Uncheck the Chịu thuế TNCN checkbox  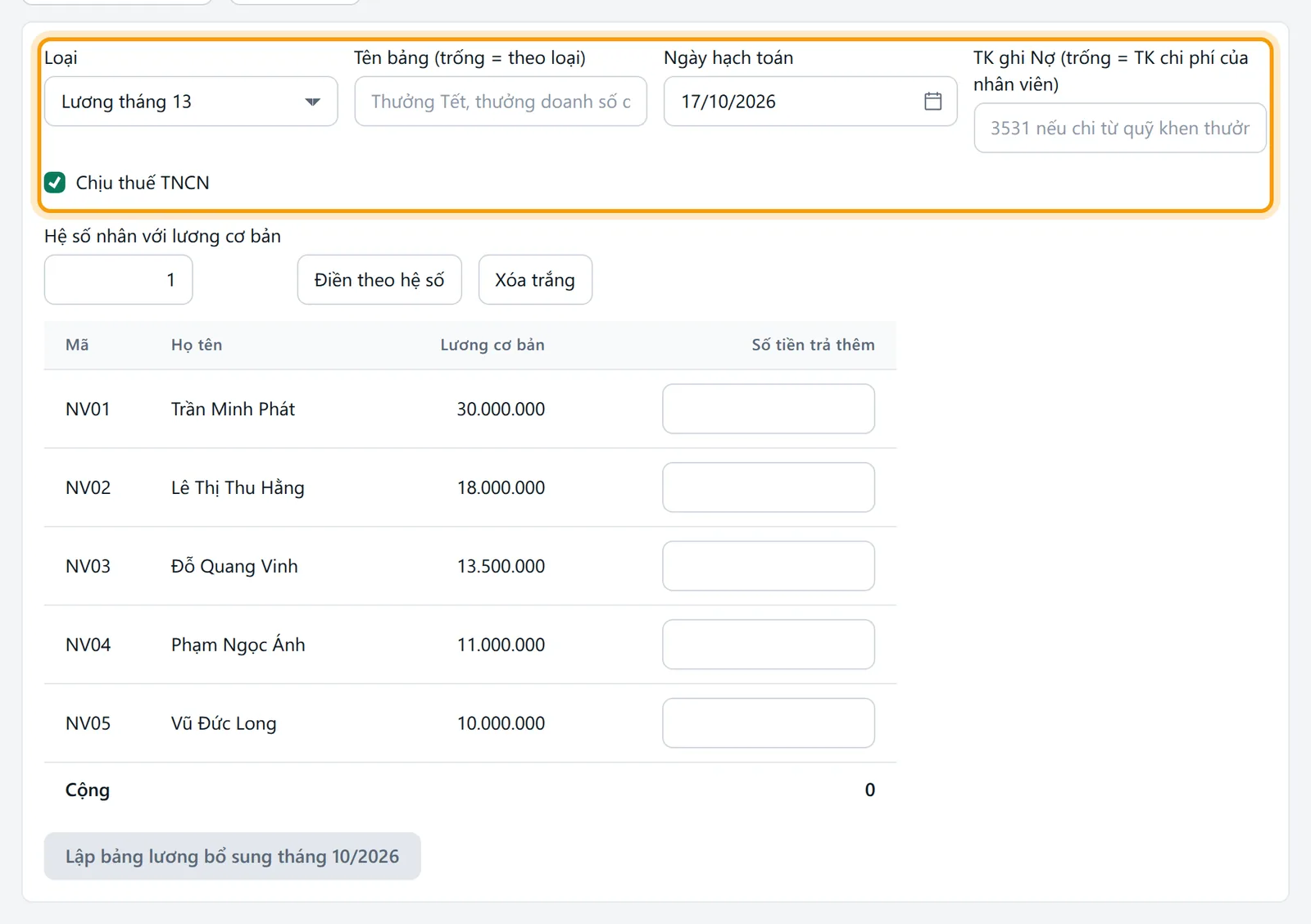(x=55, y=183)
